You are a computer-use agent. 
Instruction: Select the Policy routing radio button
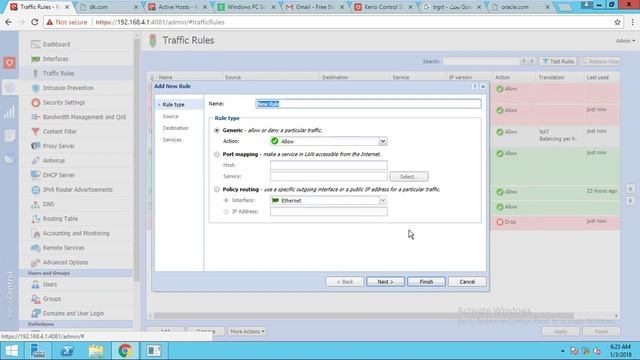tap(217, 189)
